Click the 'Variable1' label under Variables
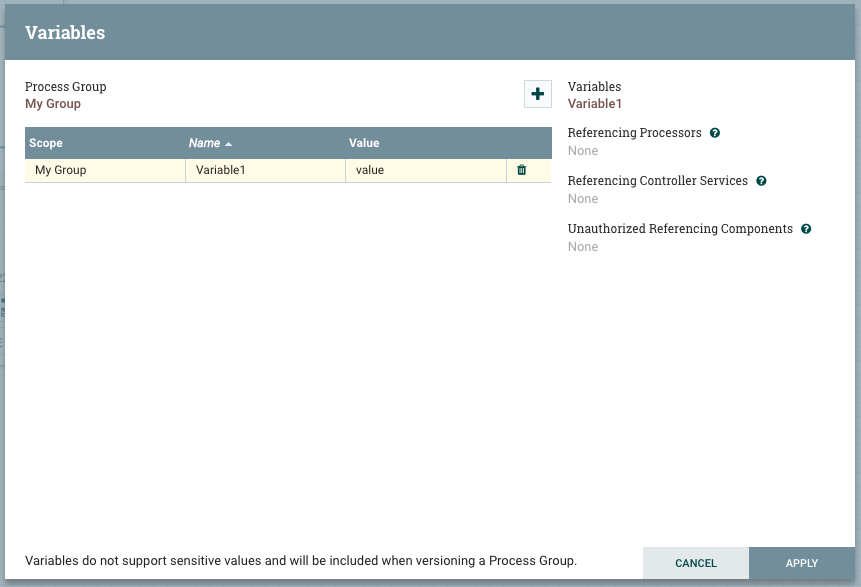Screen dimensions: 861x587 (595, 104)
